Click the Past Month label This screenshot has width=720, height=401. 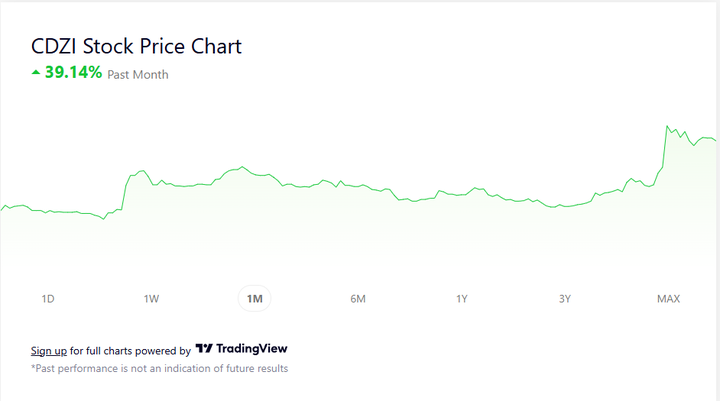[138, 74]
